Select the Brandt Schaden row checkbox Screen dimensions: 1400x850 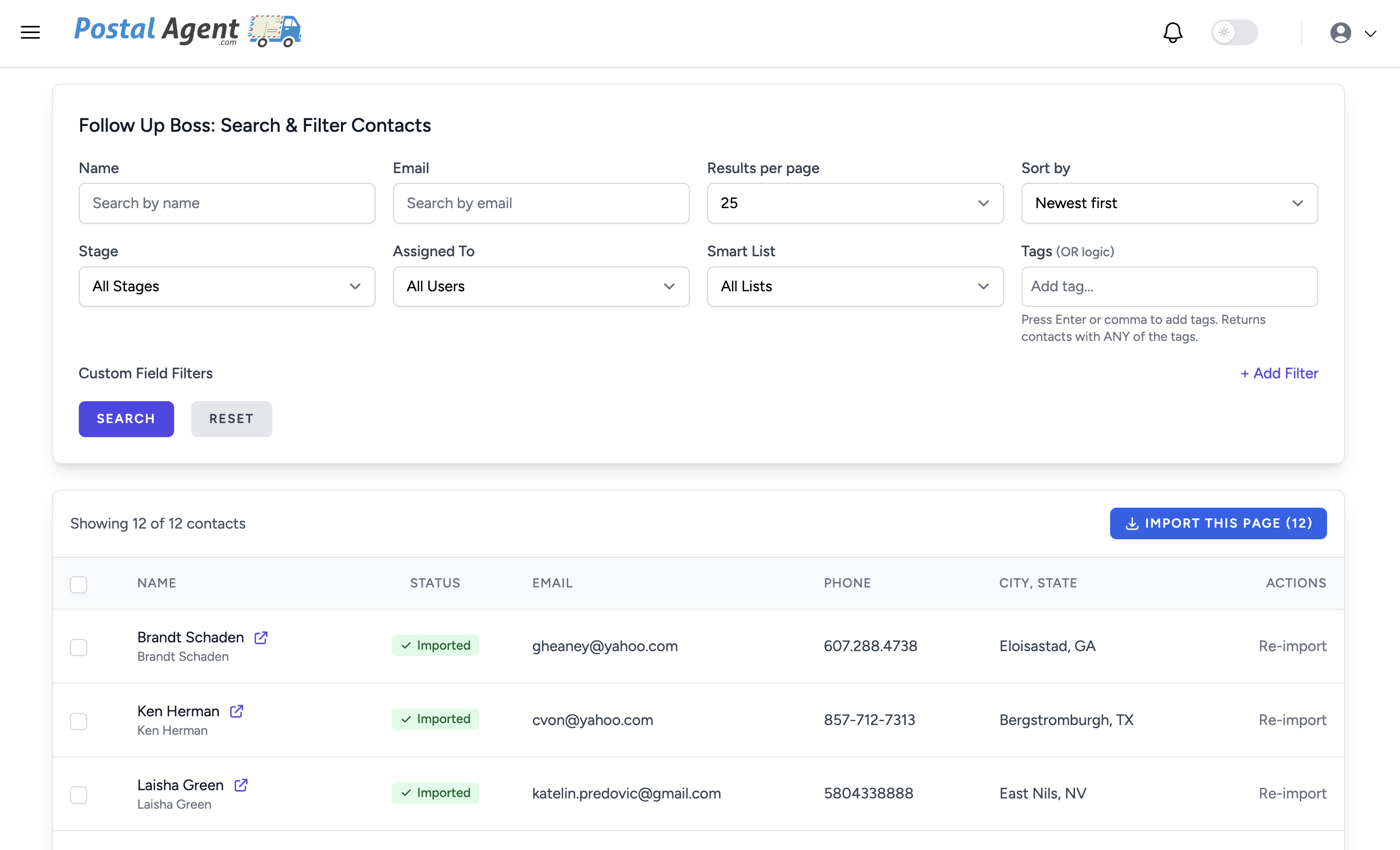click(x=78, y=647)
